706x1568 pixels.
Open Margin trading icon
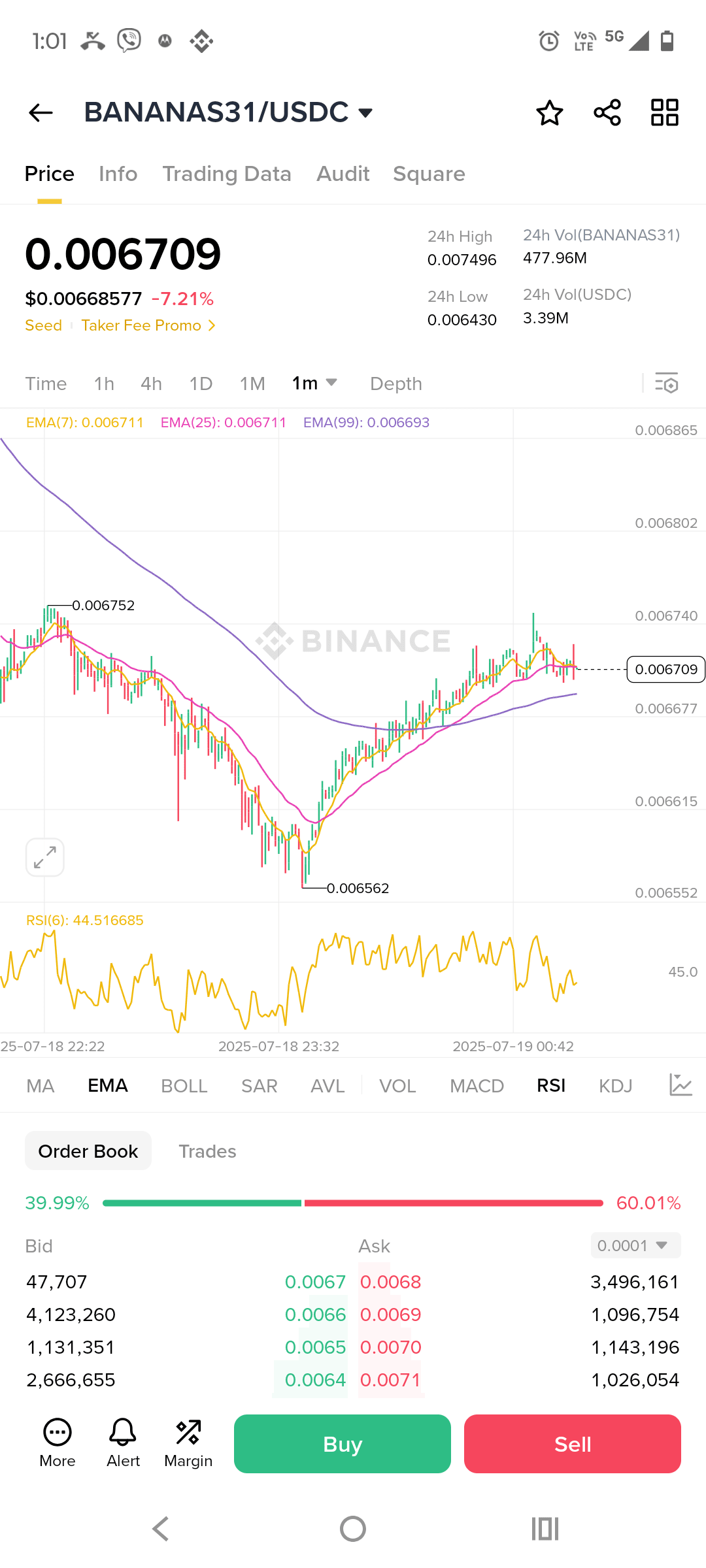[x=188, y=1443]
